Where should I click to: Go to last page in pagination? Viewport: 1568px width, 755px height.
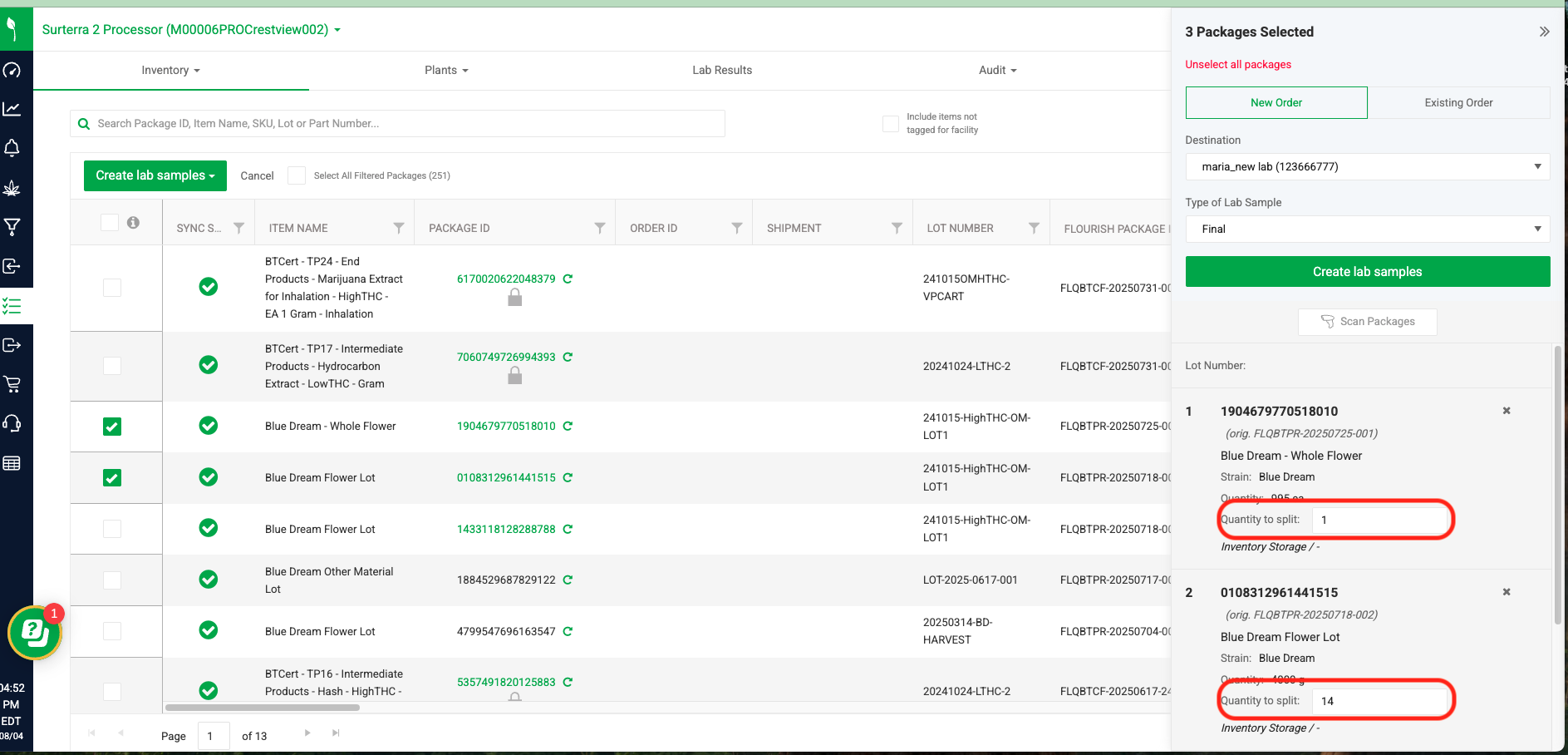(x=336, y=733)
